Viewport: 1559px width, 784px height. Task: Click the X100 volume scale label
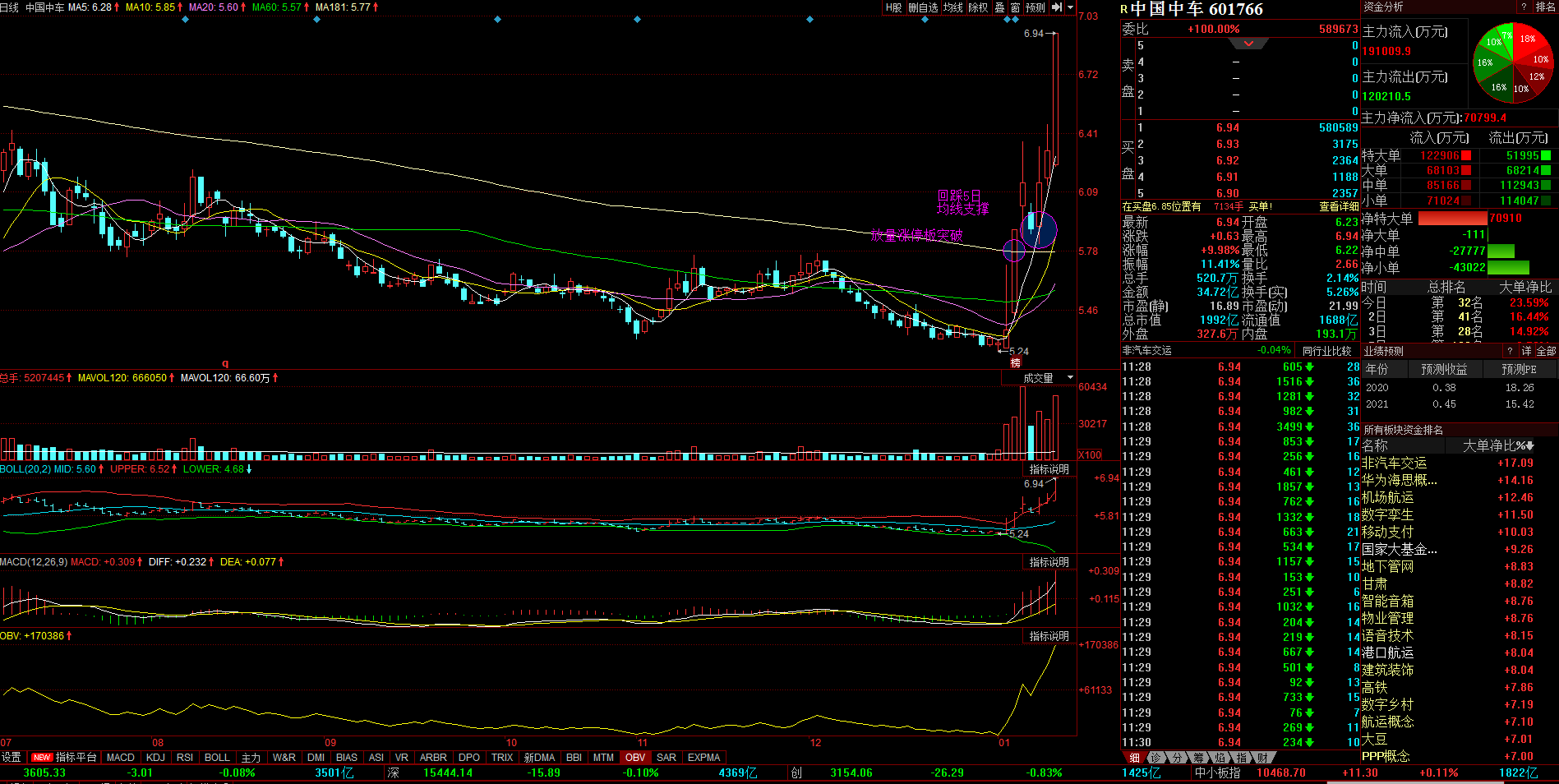pos(1091,454)
